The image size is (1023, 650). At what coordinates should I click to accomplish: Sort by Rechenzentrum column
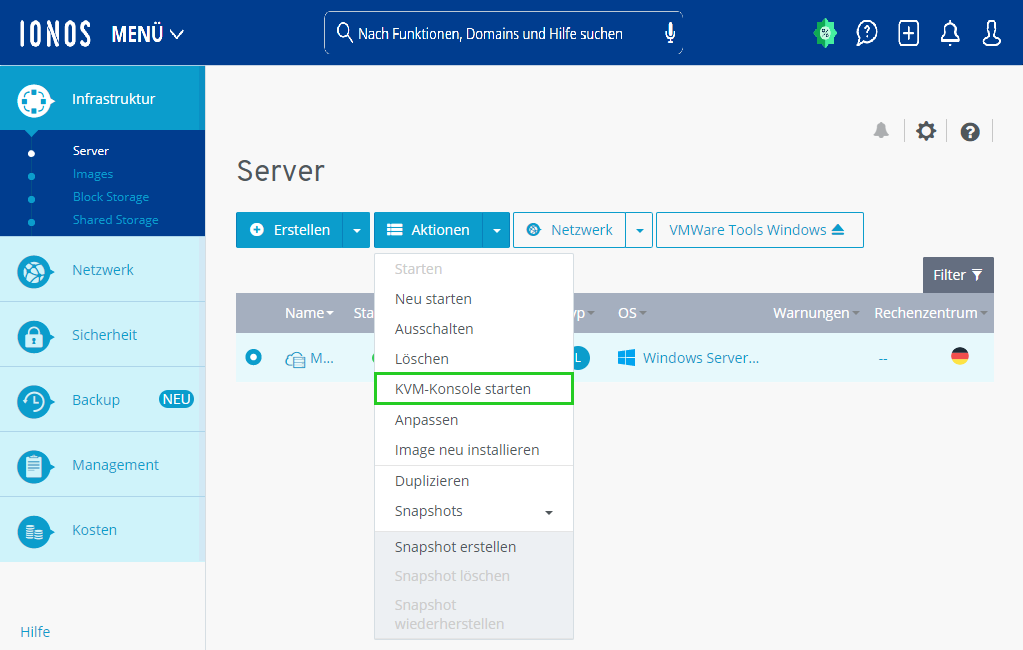pos(931,313)
